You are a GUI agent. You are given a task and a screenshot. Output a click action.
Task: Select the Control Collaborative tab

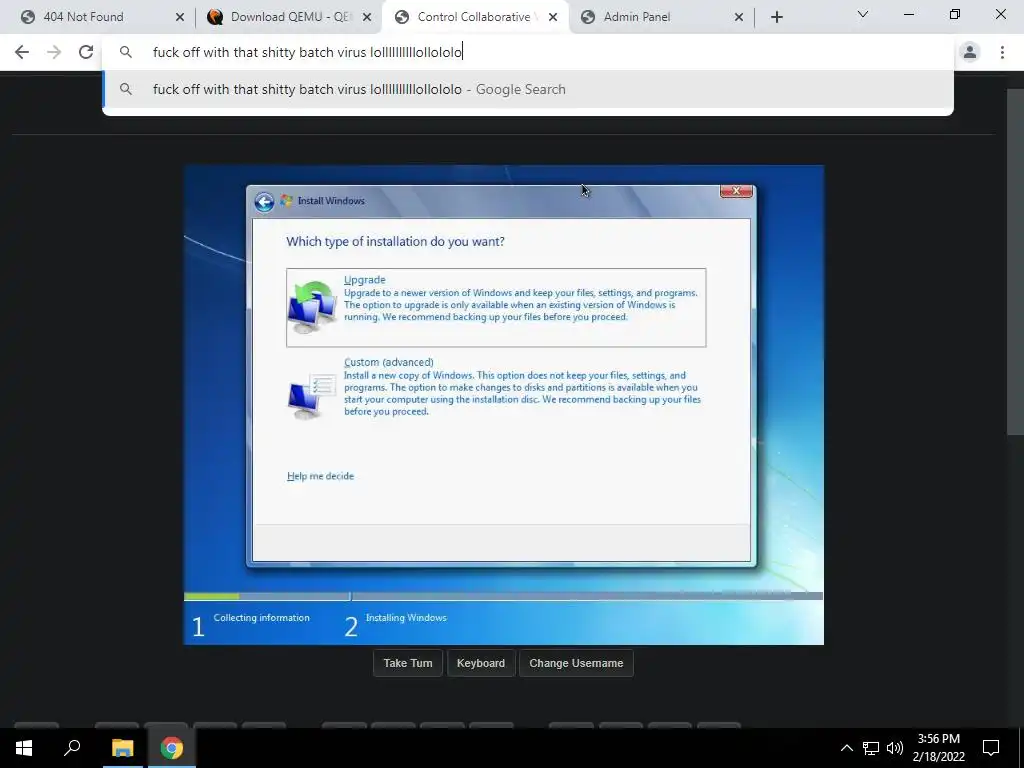(x=473, y=17)
